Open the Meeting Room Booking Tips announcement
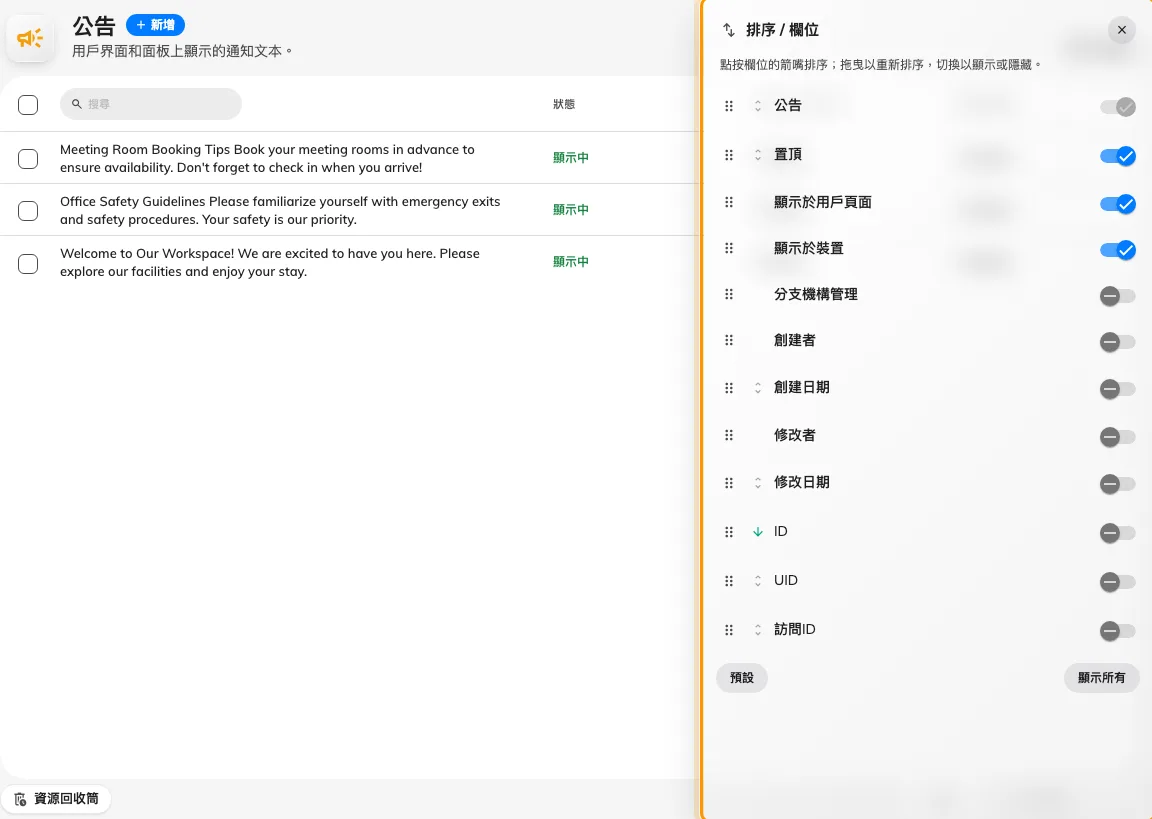 267,159
